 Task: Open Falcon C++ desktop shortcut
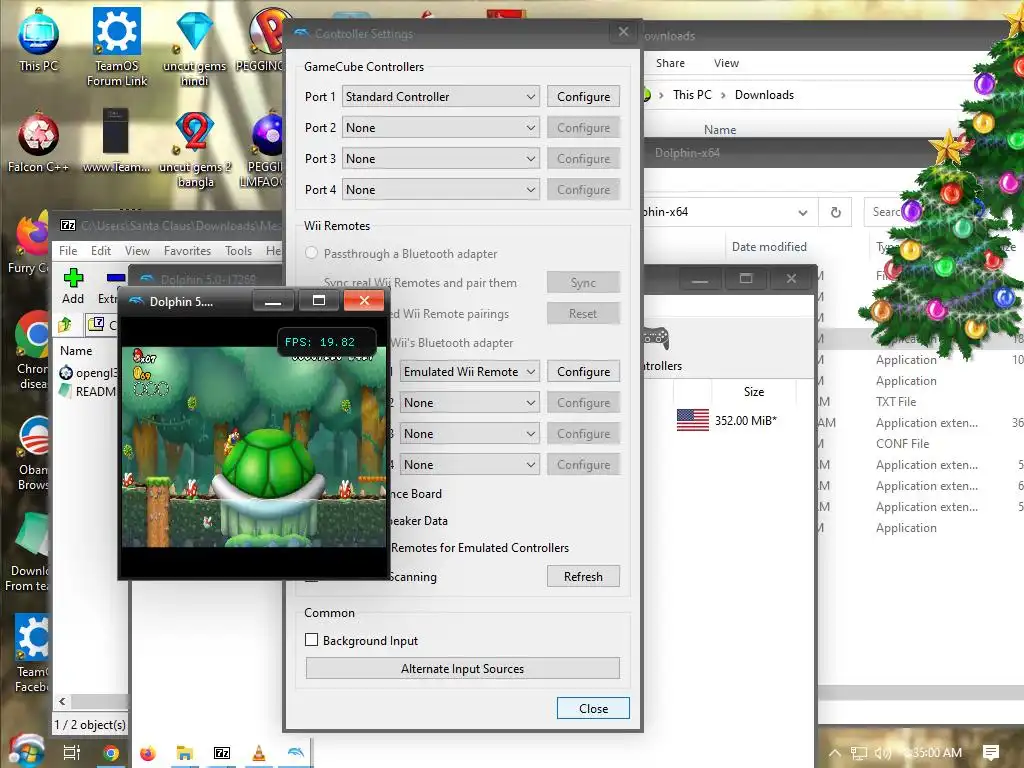tap(39, 142)
